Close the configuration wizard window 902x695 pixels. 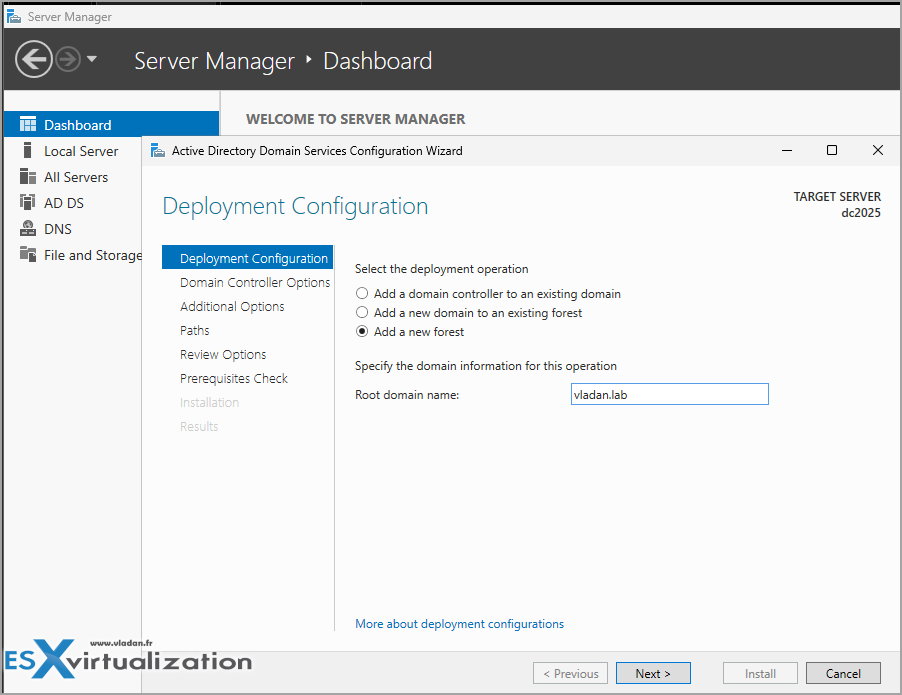click(x=877, y=150)
